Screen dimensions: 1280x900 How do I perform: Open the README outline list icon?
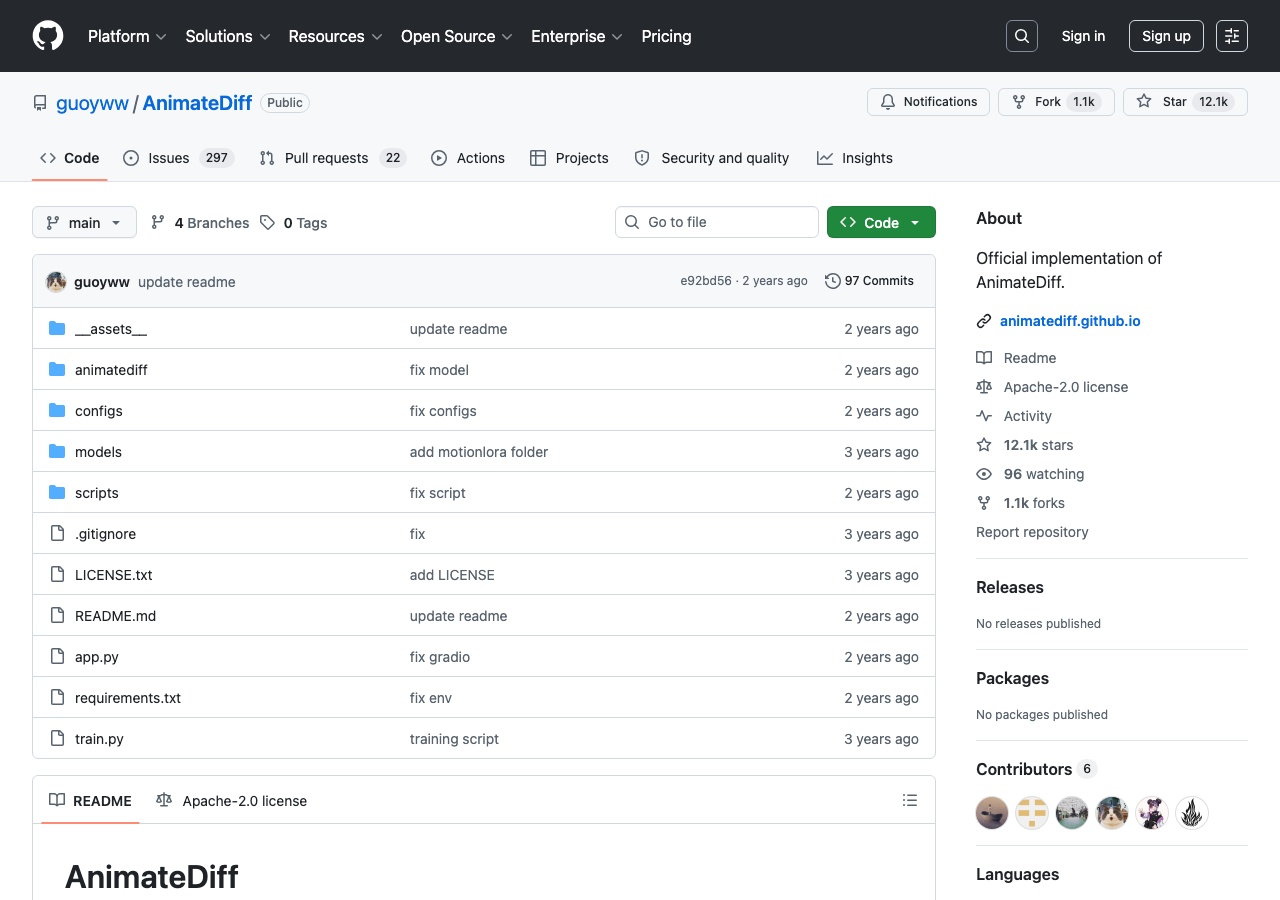tap(910, 800)
